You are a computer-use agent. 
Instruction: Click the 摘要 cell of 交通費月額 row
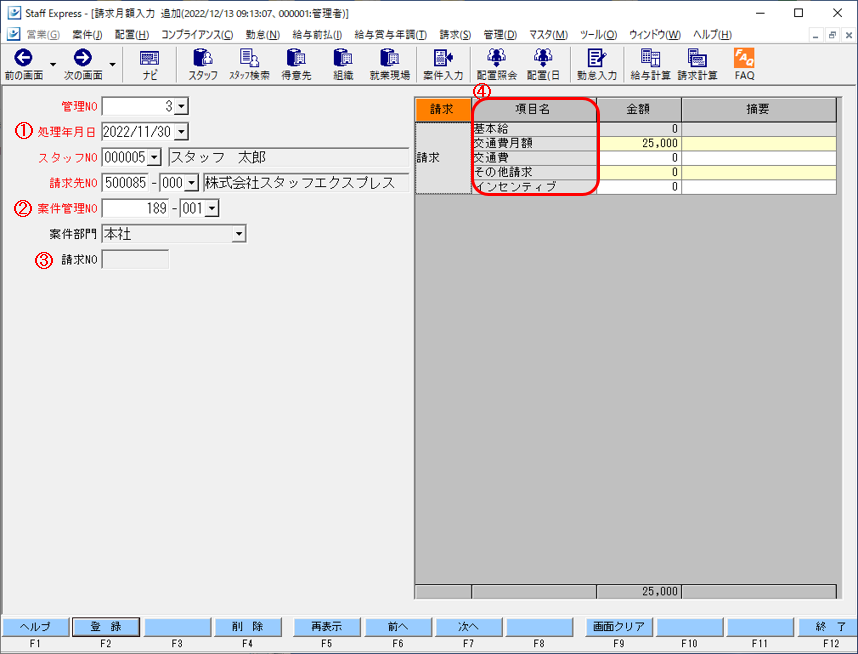(x=758, y=143)
